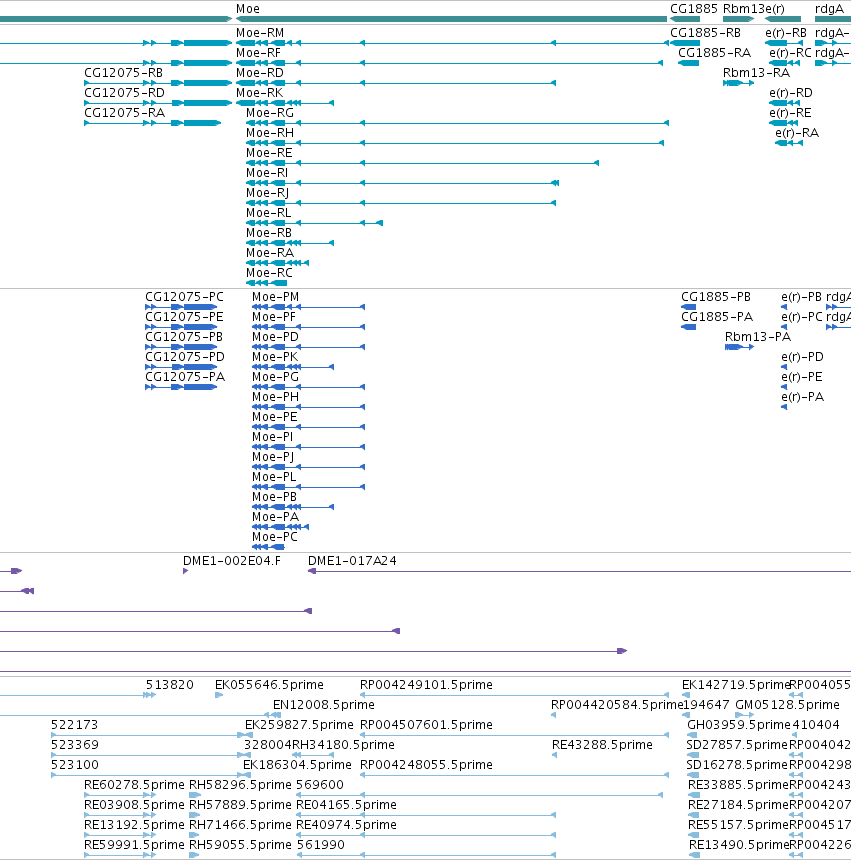Click the CG1885 gene label
This screenshot has width=851, height=860.
(x=694, y=9)
